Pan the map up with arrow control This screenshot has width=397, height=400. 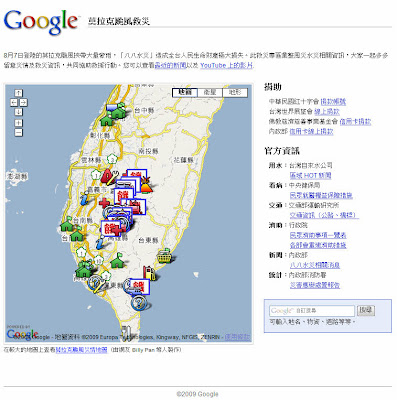click(x=19, y=93)
